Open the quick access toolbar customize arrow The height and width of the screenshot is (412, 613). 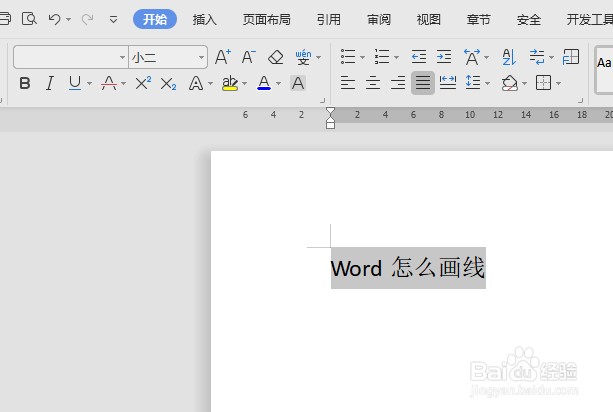[x=113, y=19]
